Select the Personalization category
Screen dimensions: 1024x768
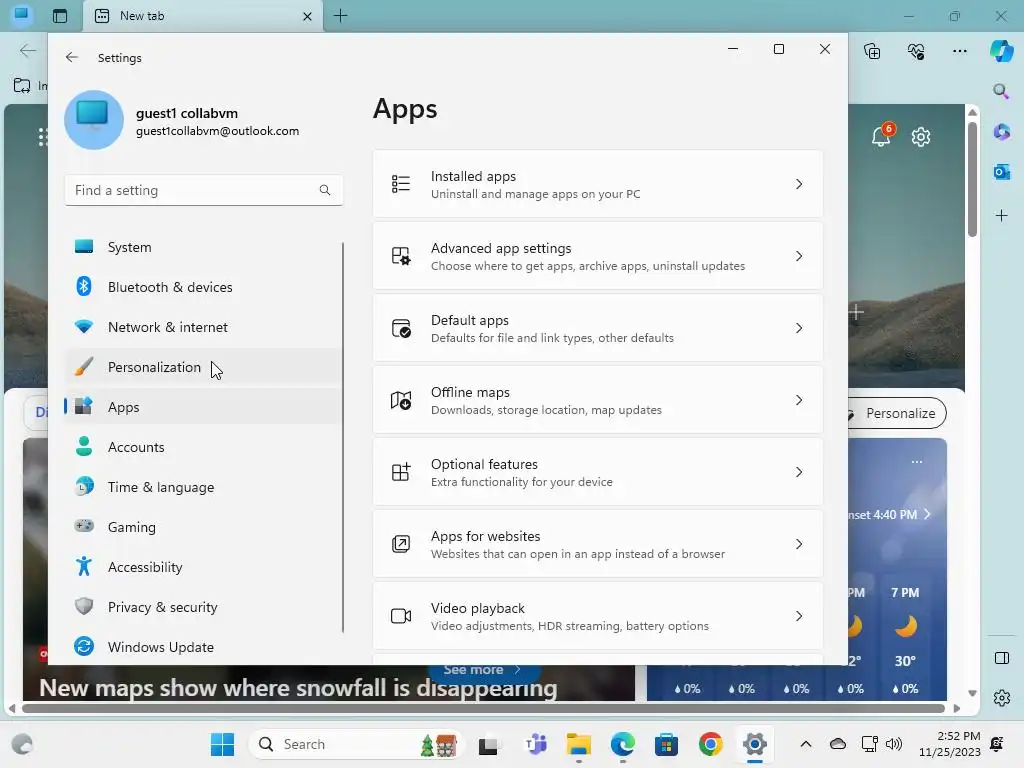[203, 367]
